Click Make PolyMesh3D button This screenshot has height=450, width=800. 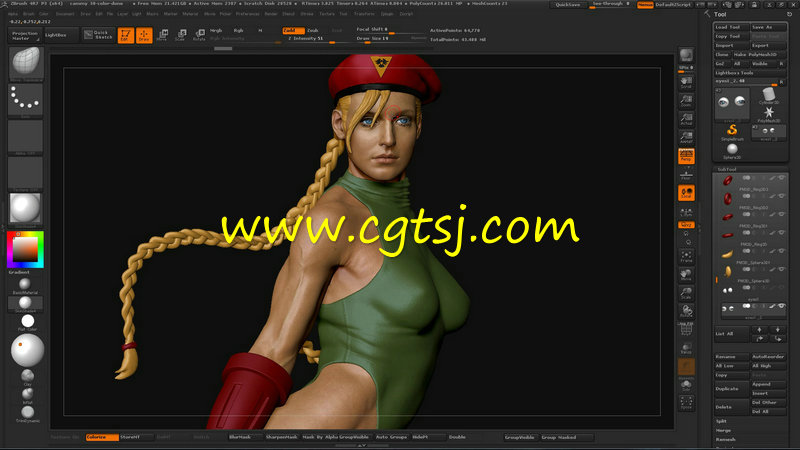click(x=759, y=55)
